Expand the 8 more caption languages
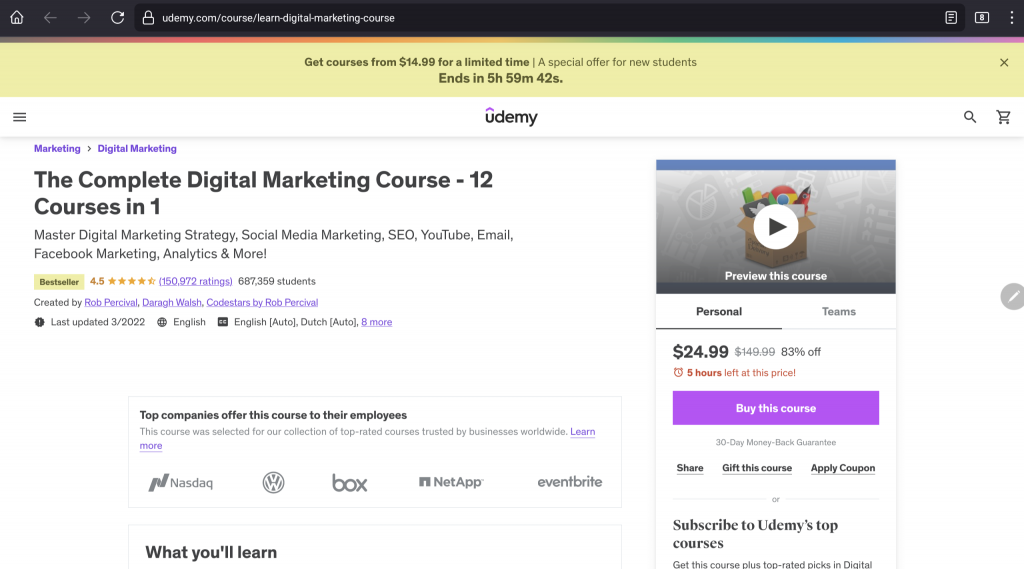 [377, 322]
